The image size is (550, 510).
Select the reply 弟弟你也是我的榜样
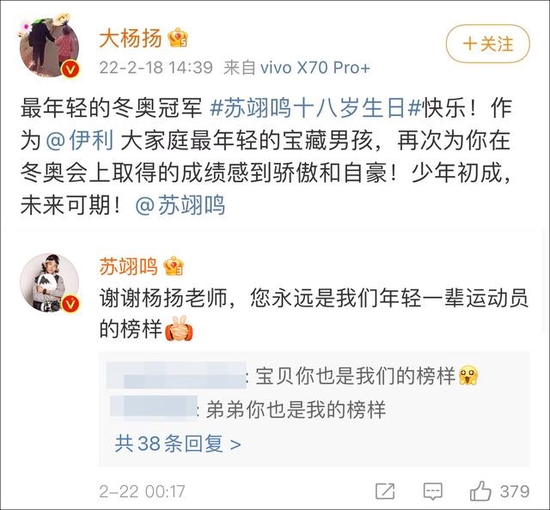(x=296, y=409)
